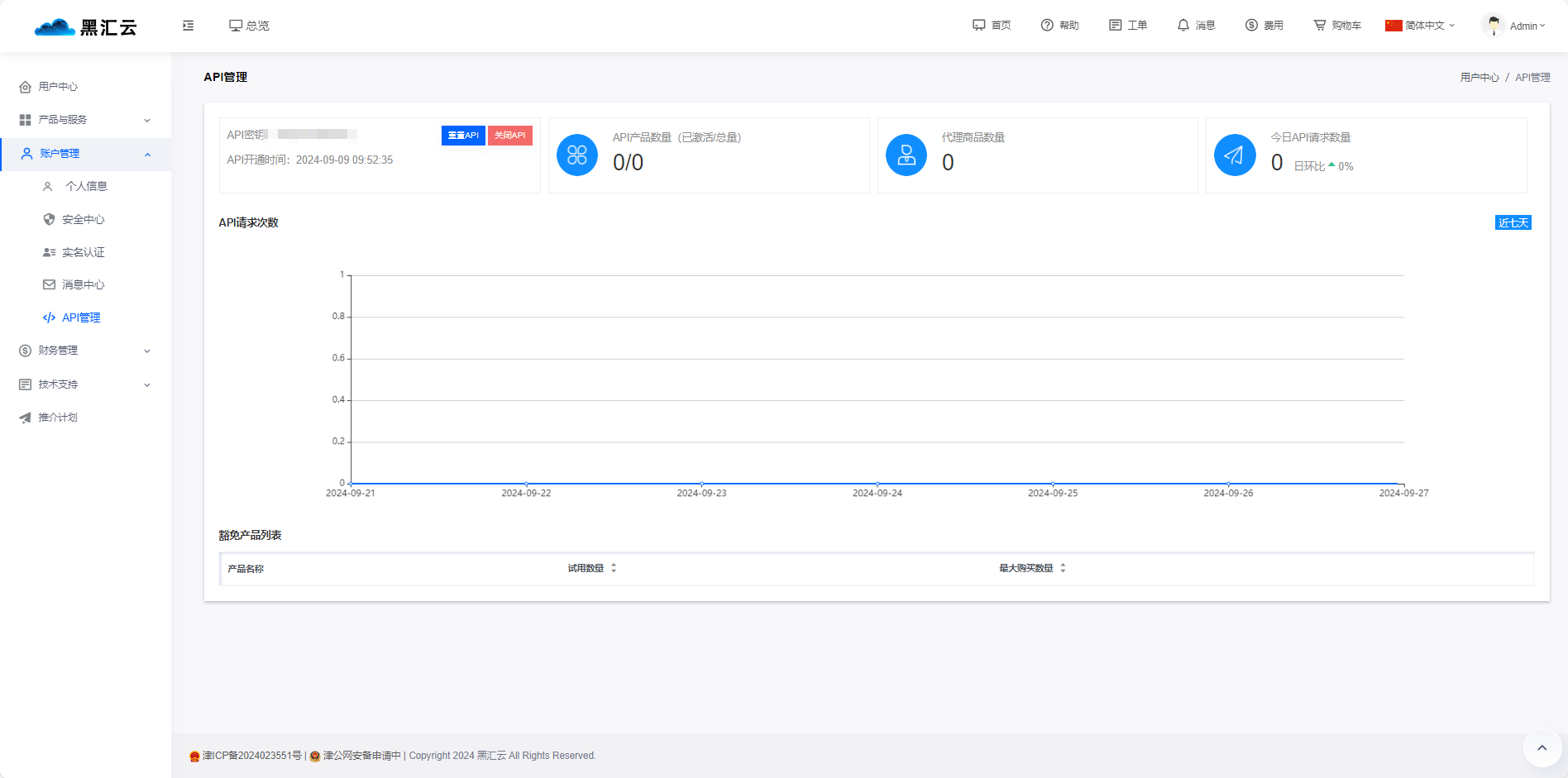The height and width of the screenshot is (778, 1568).
Task: Collapse the sidebar with the menu-fold icon
Action: 189,26
